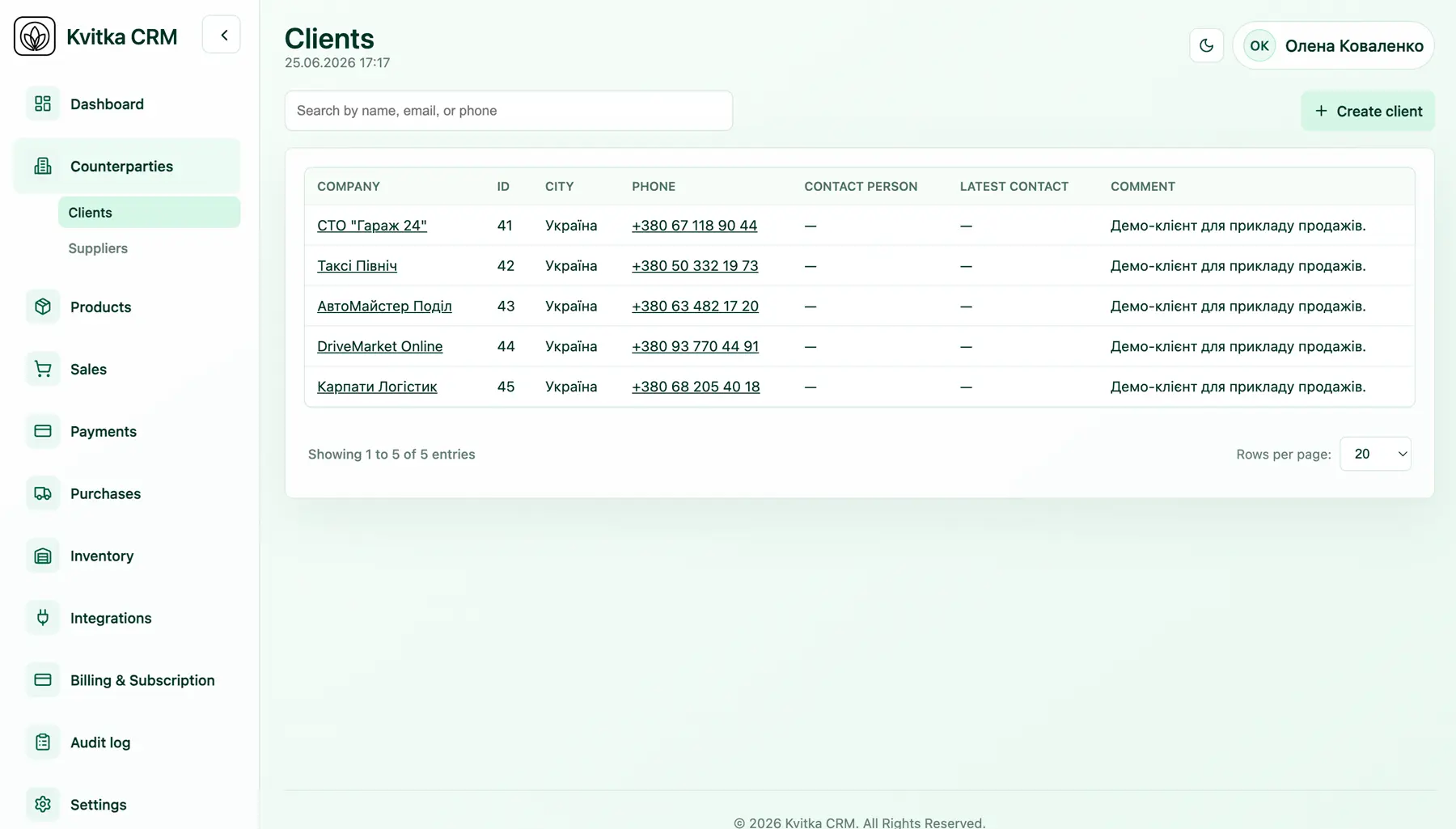Toggle dark mode with the moon icon

tap(1206, 45)
